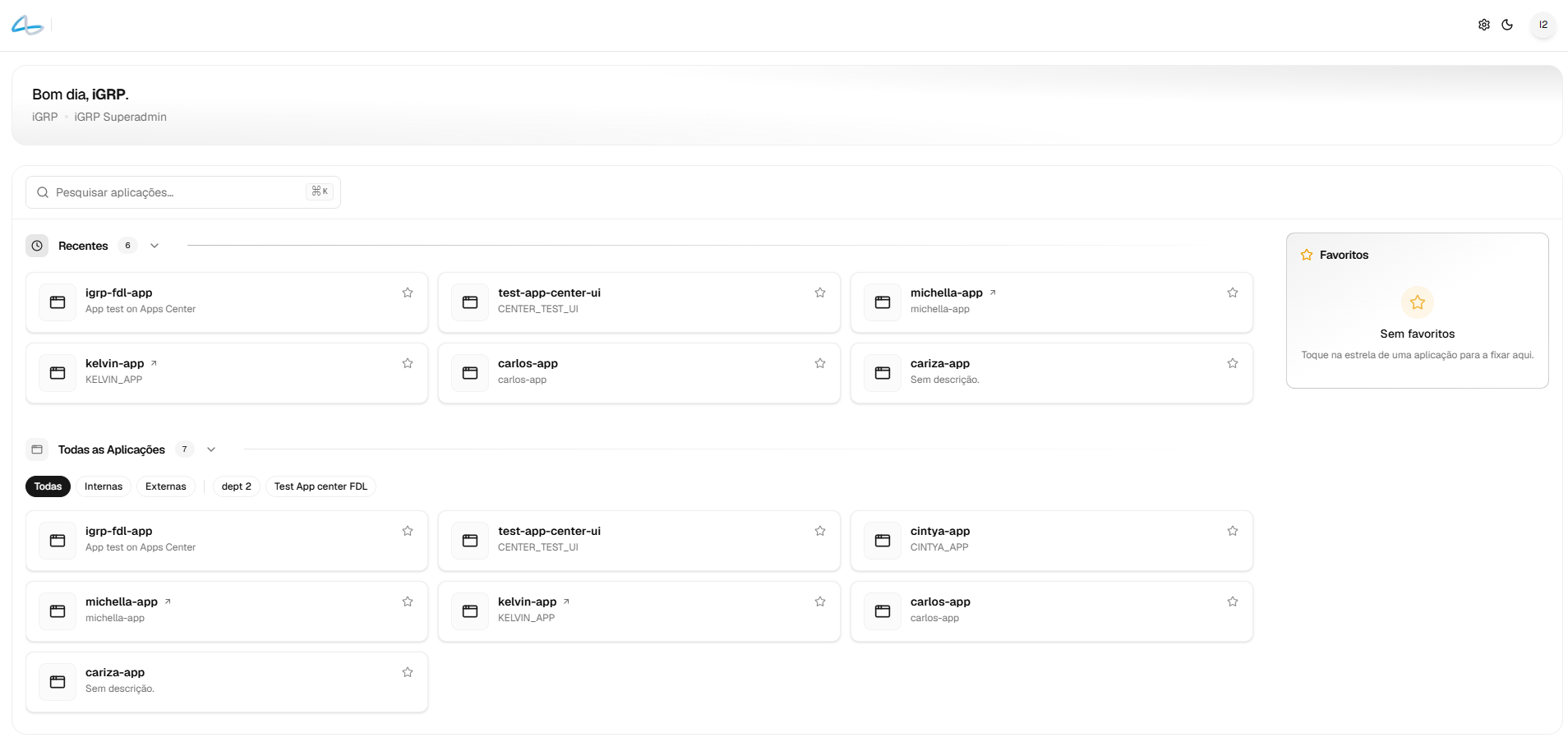Open external arrow on kelvin-app in Todas as Aplicações
Screen dimensions: 1568x742
566,601
